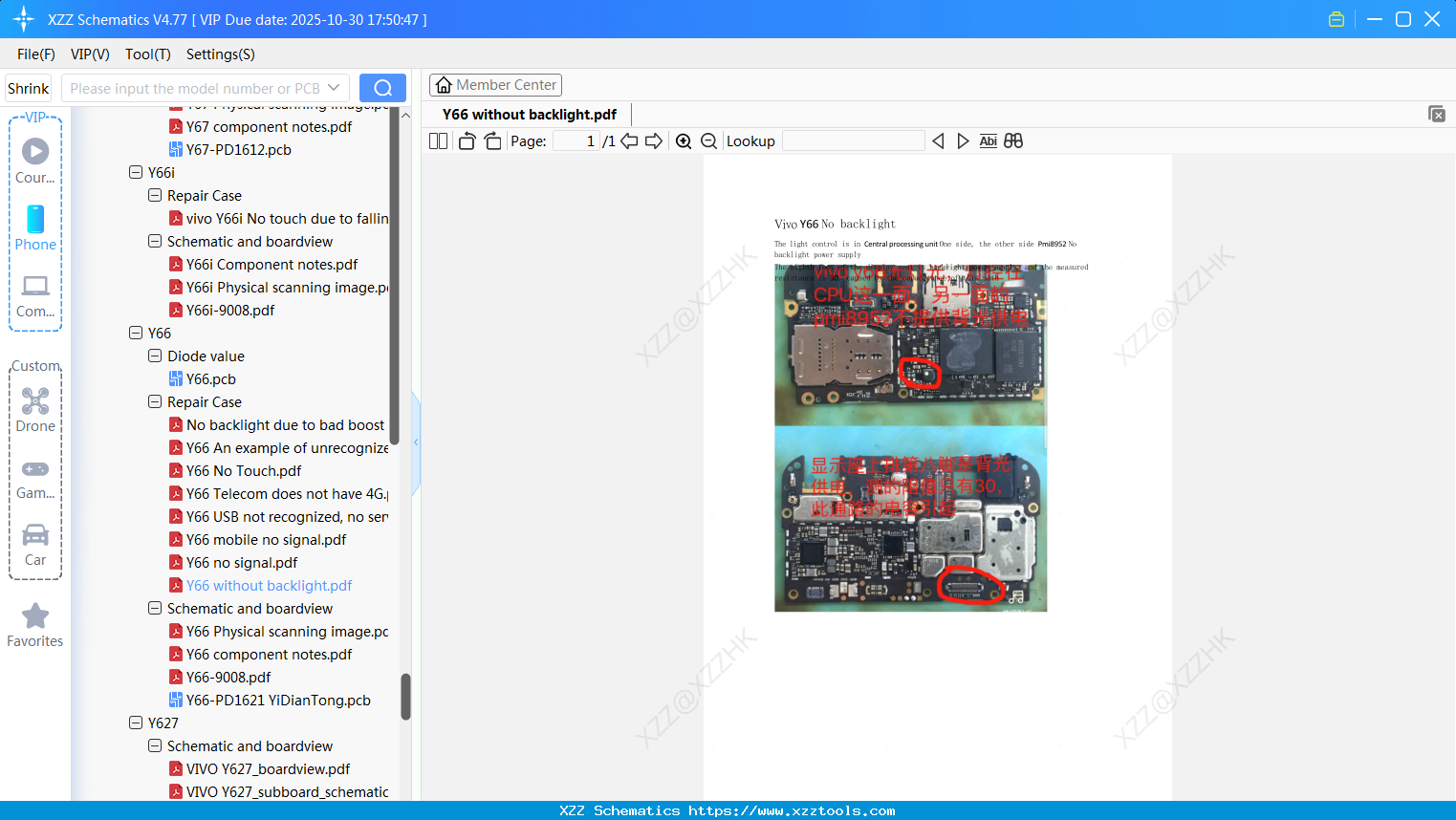Viewport: 1456px width, 820px height.
Task: Open the Course section in sidebar
Action: tap(35, 161)
